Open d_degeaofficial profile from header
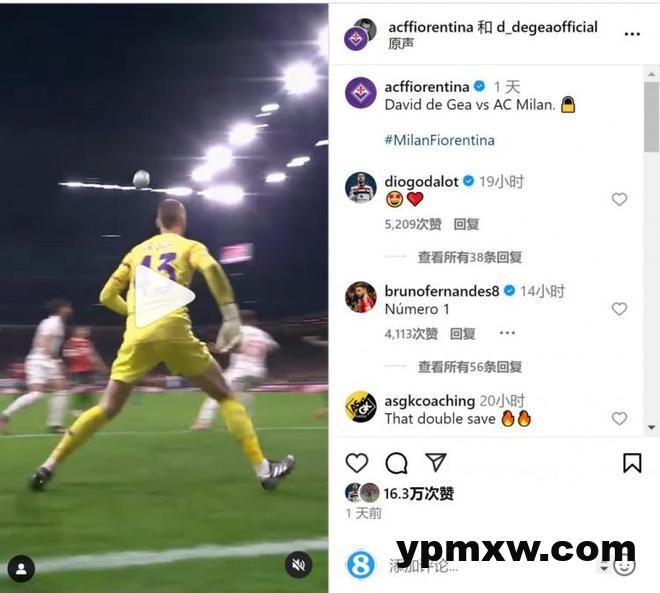This screenshot has height=593, width=660. click(547, 27)
